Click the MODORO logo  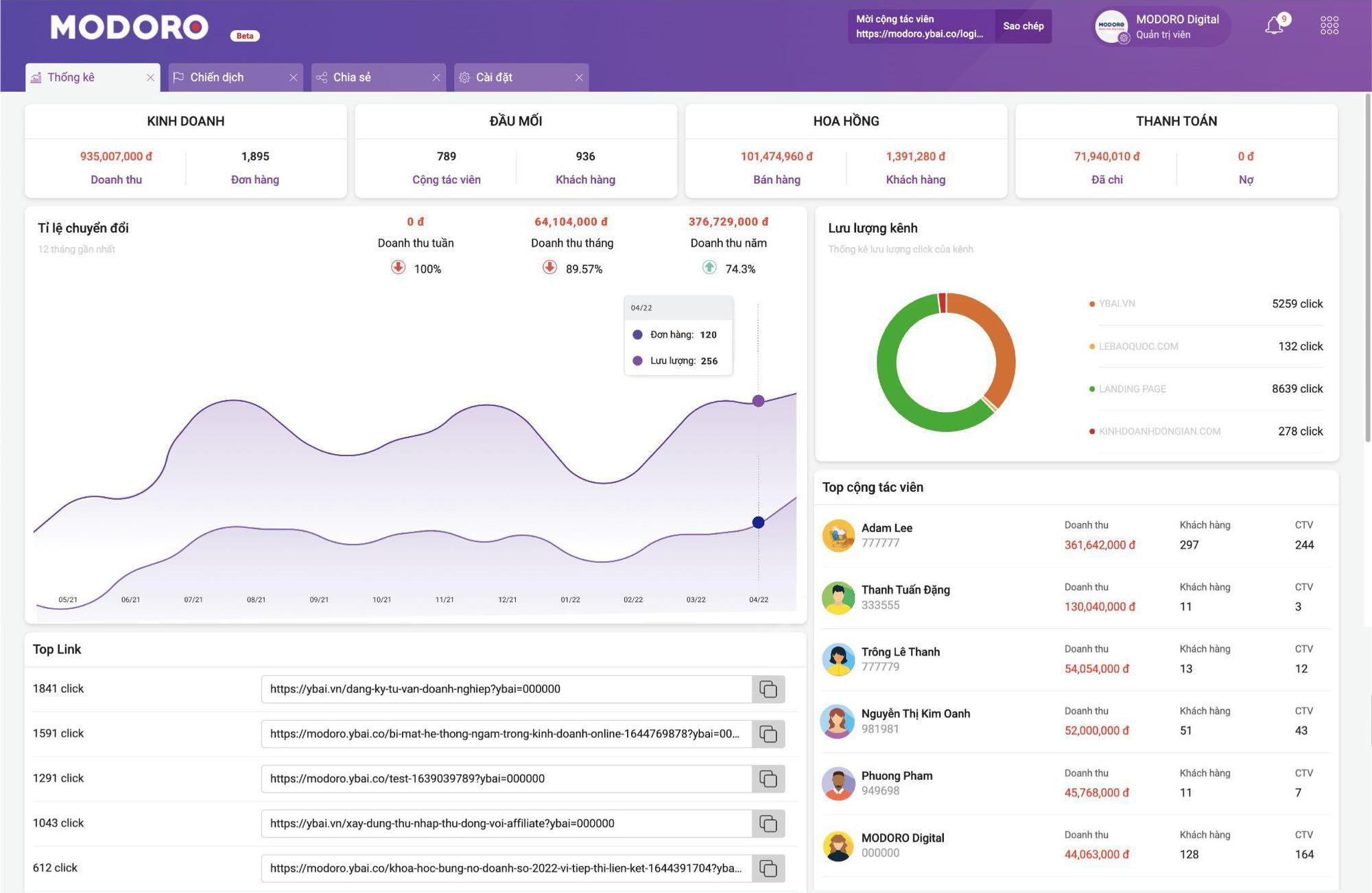pos(130,27)
